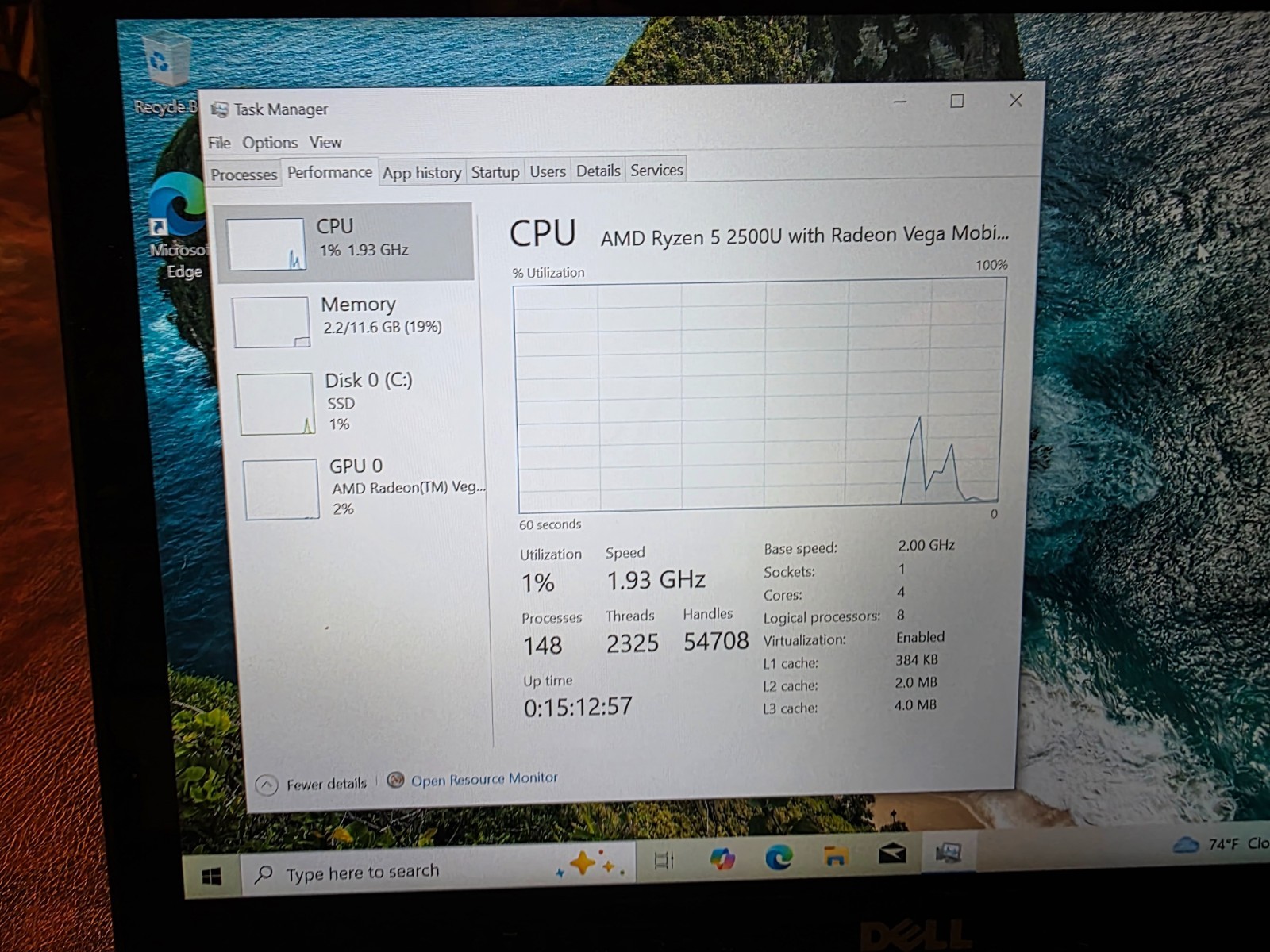
Task: Click the Task Manager title bar icon
Action: (219, 109)
